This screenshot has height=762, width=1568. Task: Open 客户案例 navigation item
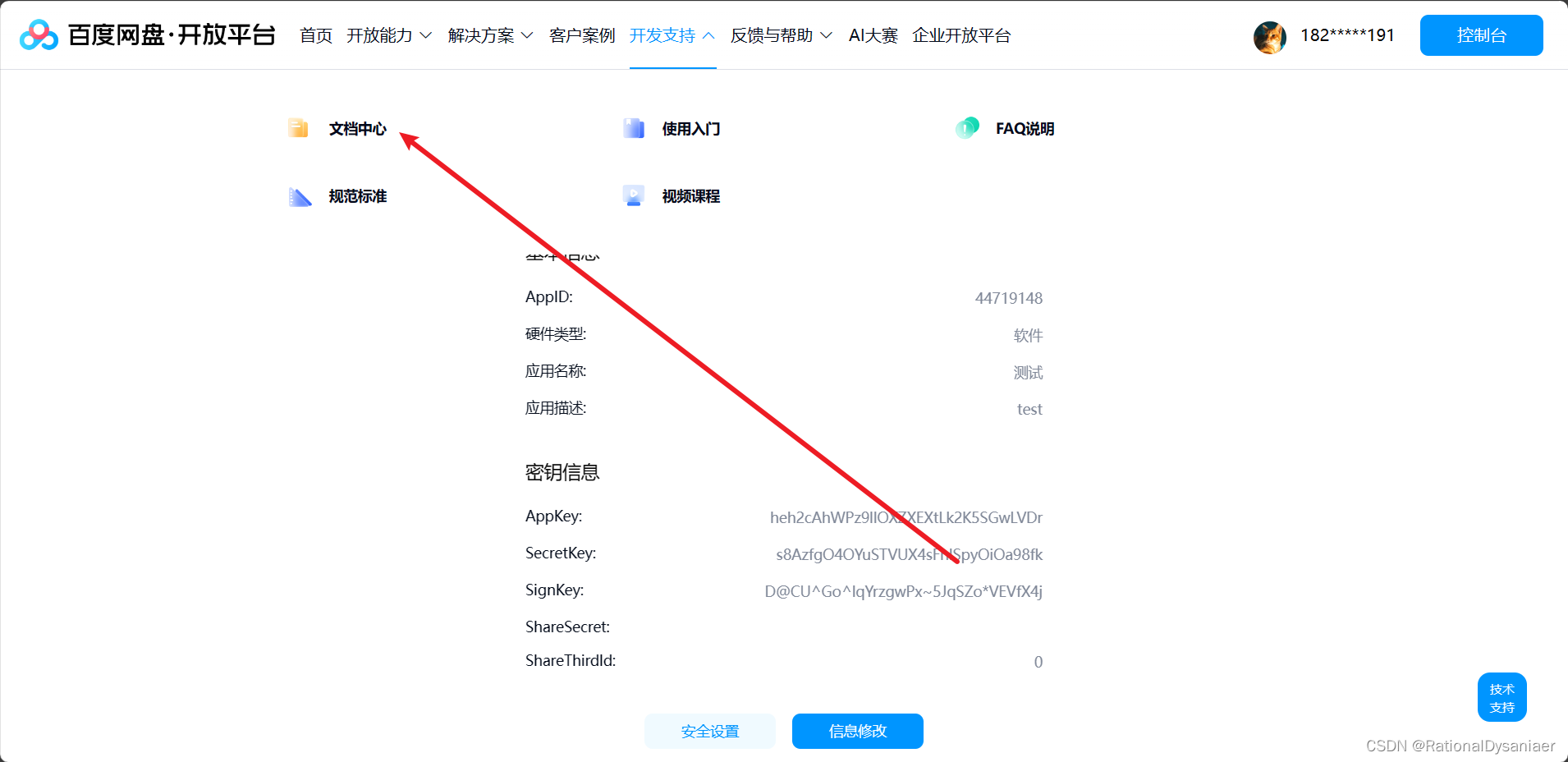pyautogui.click(x=582, y=35)
